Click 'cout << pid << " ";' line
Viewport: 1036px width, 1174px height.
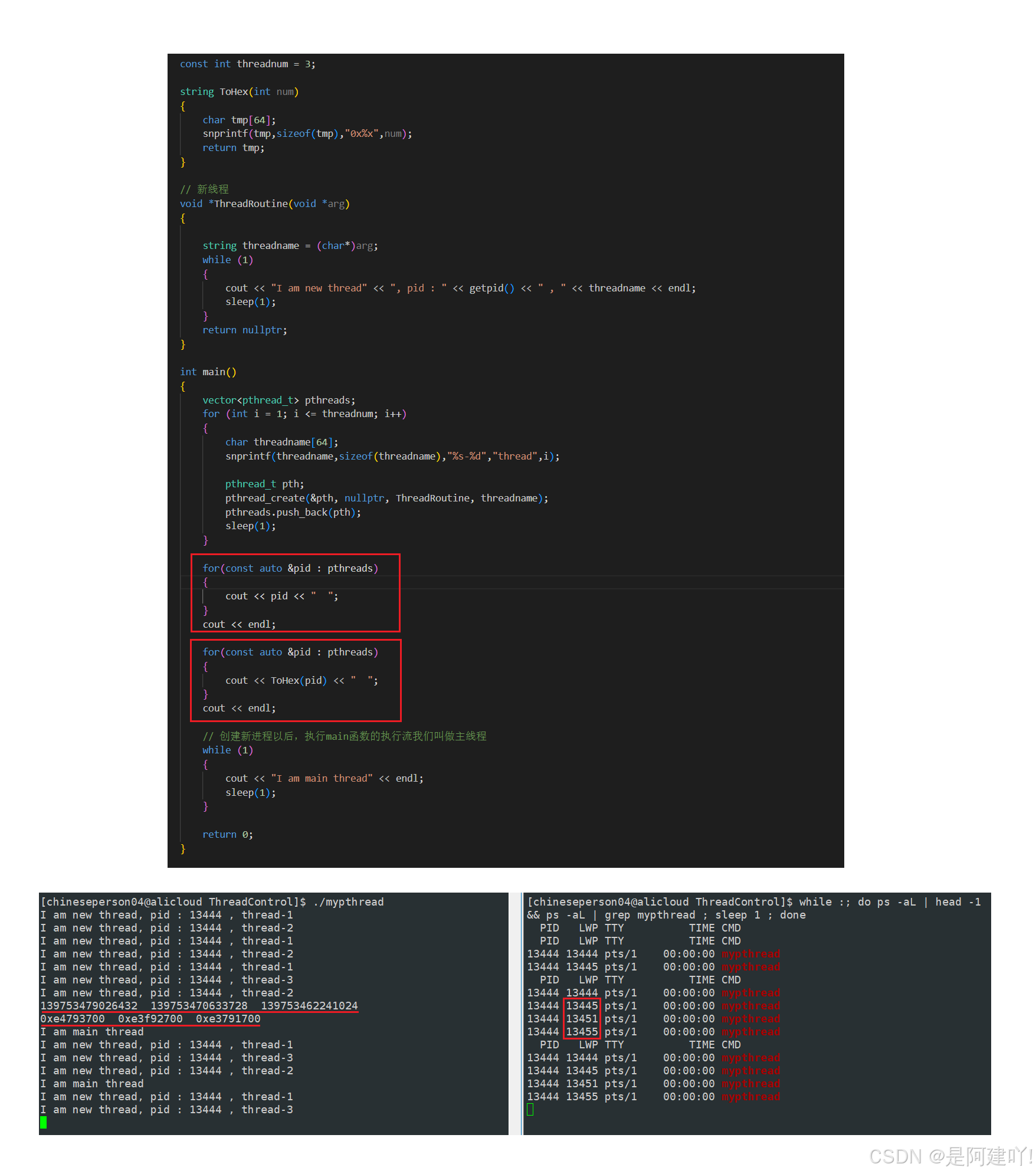coord(282,596)
